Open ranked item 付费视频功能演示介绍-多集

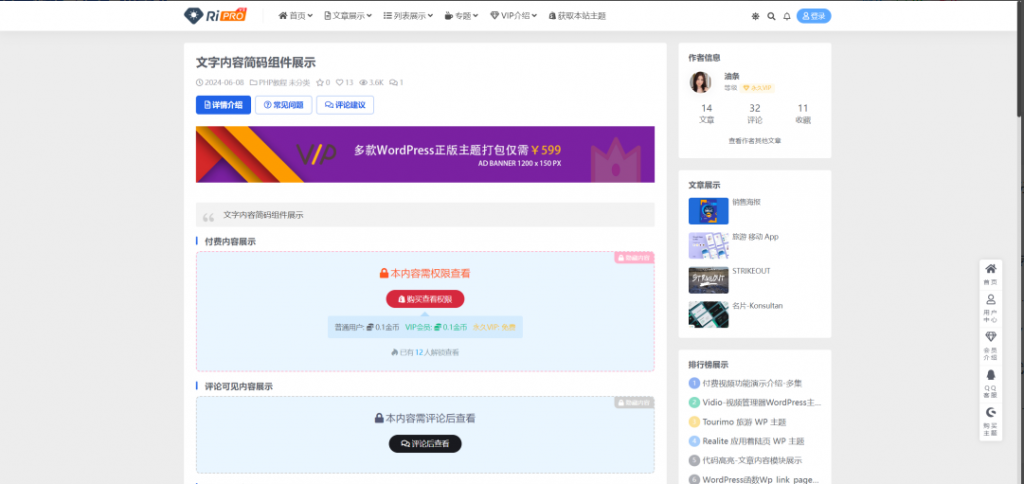[752, 383]
